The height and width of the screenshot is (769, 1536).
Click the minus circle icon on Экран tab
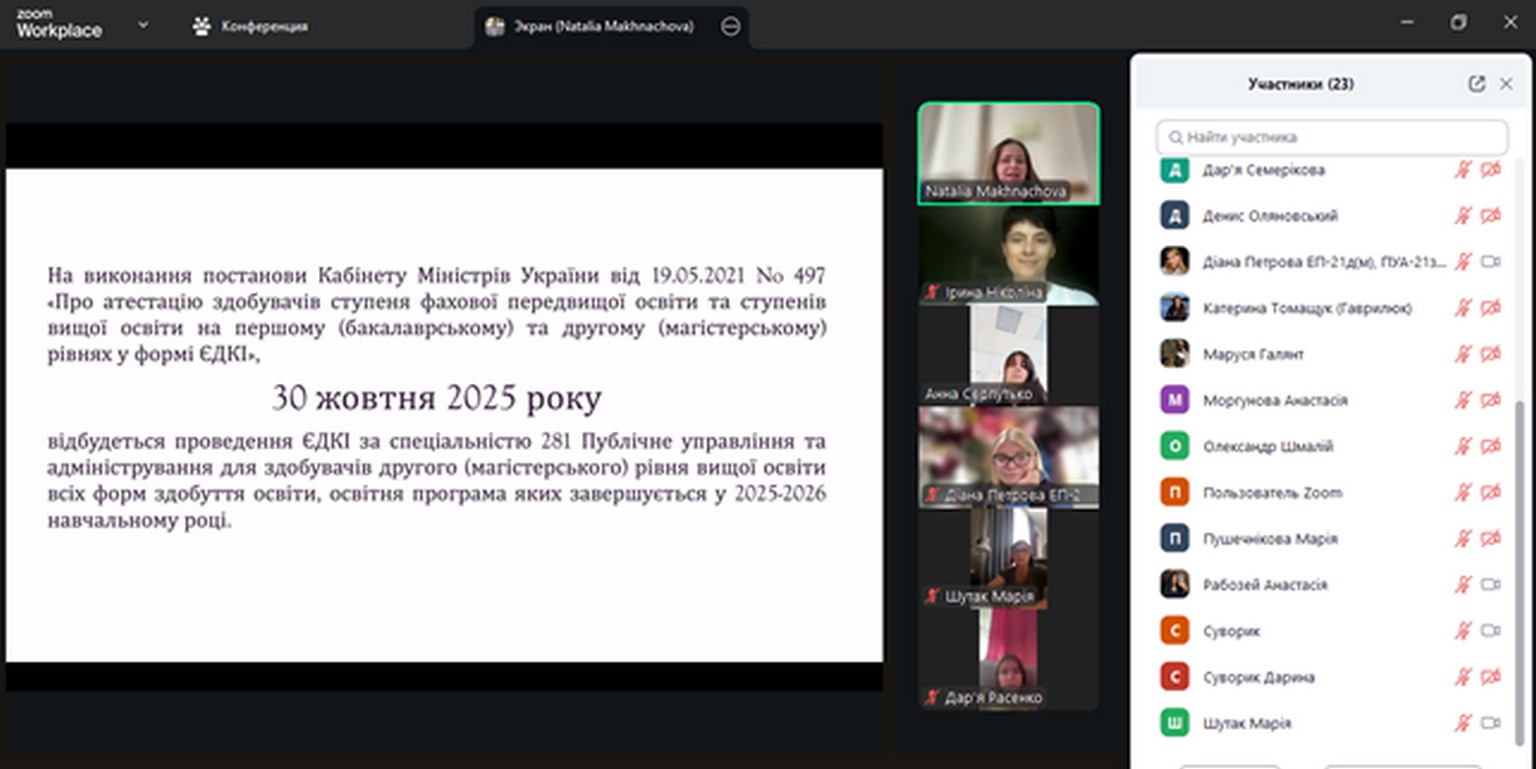tap(731, 27)
